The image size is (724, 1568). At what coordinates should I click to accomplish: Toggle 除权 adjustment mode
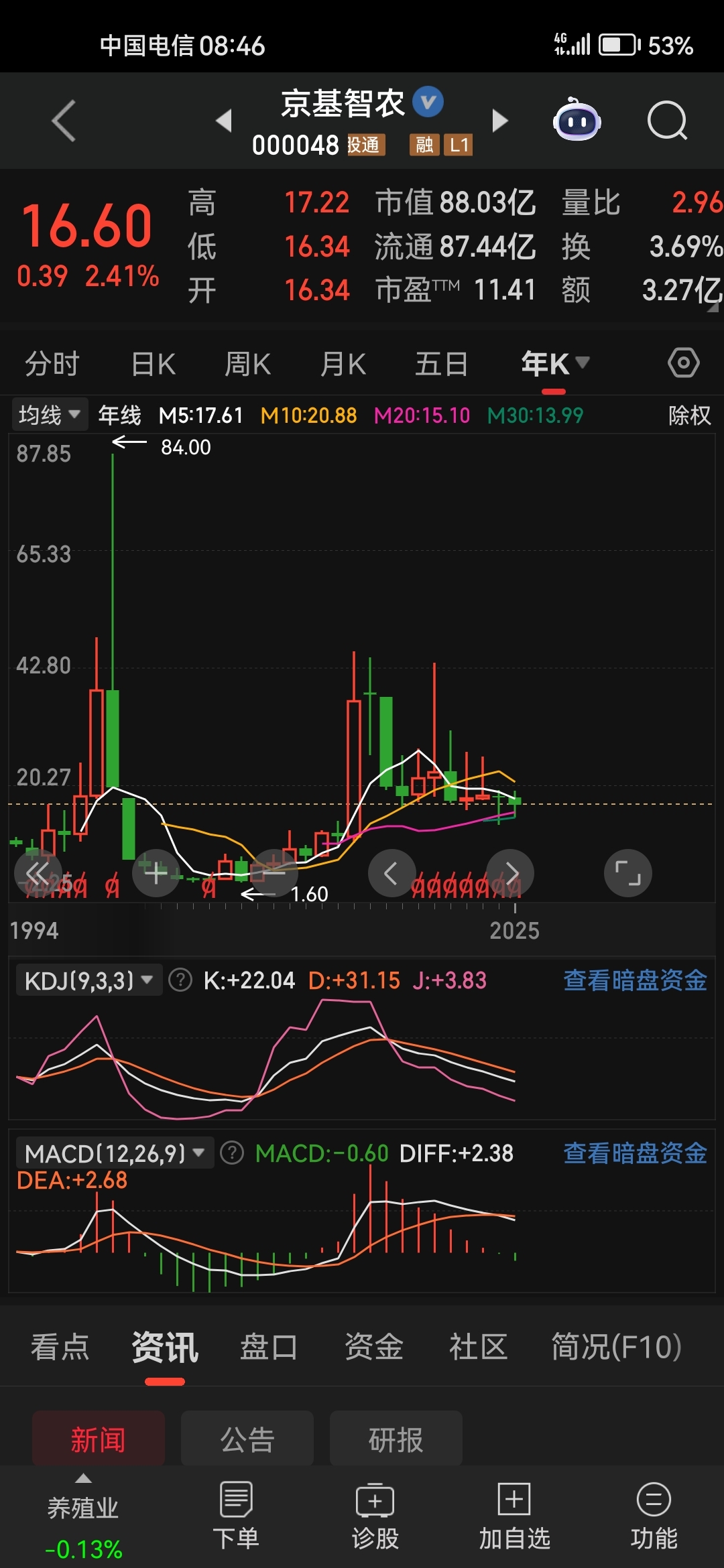click(x=689, y=415)
